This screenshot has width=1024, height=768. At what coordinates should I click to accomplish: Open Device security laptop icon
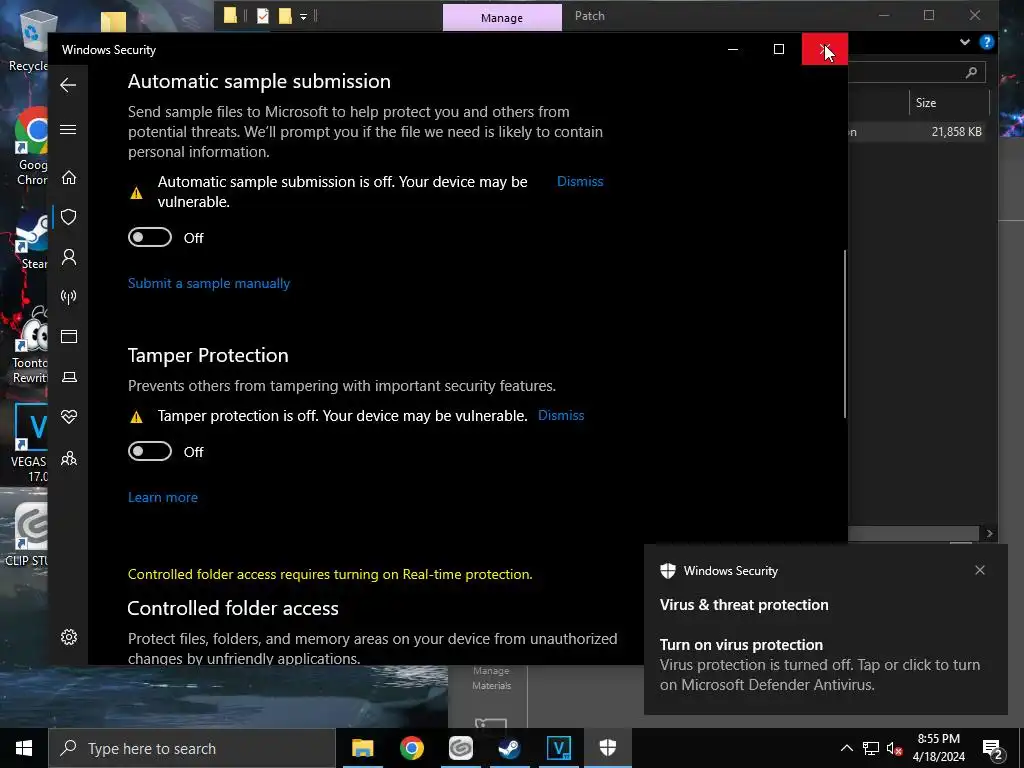[x=69, y=377]
